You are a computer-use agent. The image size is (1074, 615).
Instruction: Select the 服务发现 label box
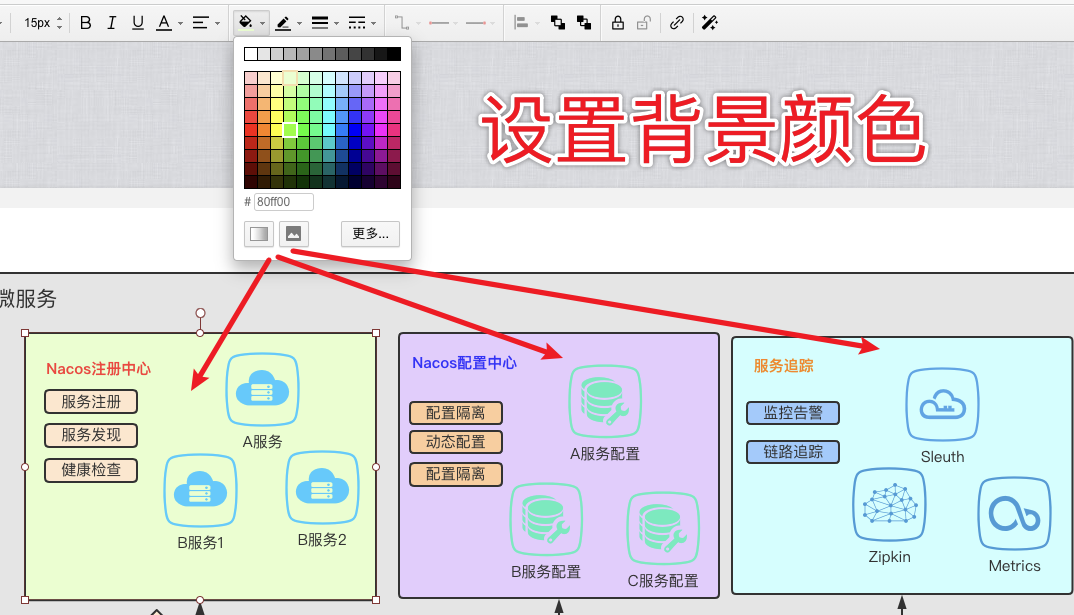[x=91, y=435]
